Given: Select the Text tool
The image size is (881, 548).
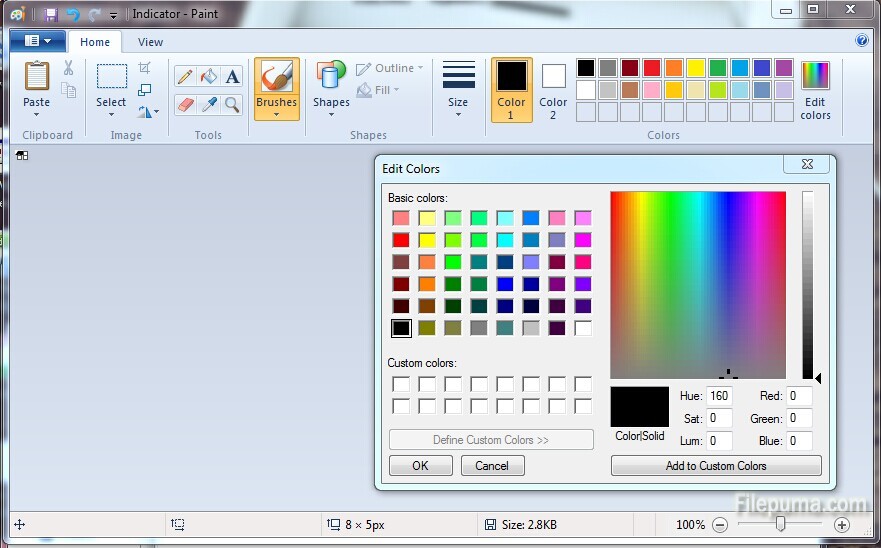Looking at the screenshot, I should (232, 77).
